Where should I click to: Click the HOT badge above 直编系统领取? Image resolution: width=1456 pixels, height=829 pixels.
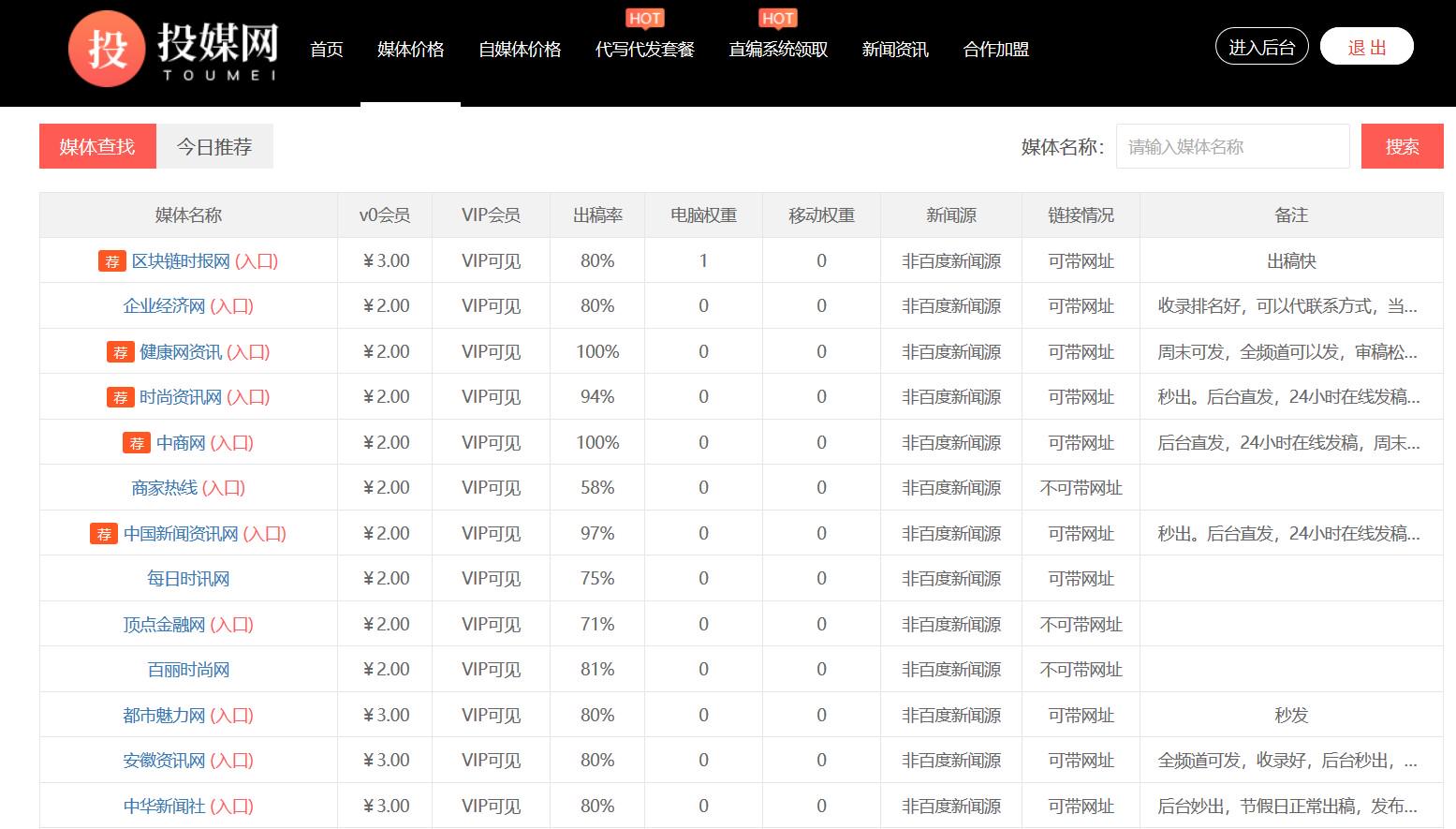pos(778,18)
